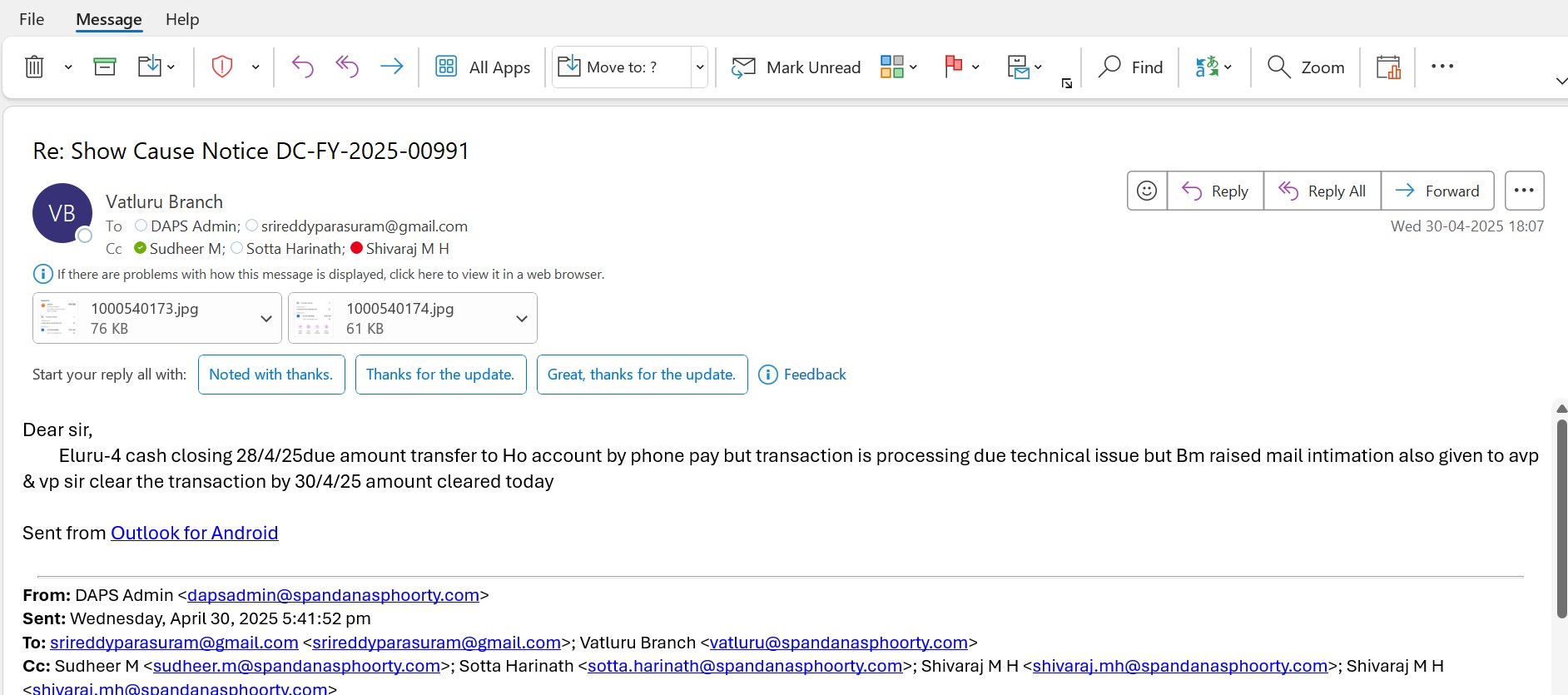Open the Translate icon in toolbar
This screenshot has height=695, width=1568.
1207,67
